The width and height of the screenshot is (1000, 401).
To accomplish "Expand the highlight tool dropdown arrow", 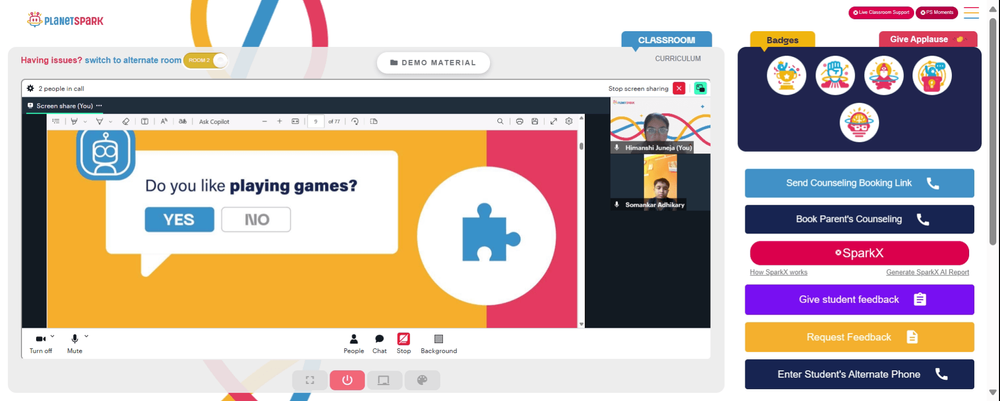I will [85, 122].
